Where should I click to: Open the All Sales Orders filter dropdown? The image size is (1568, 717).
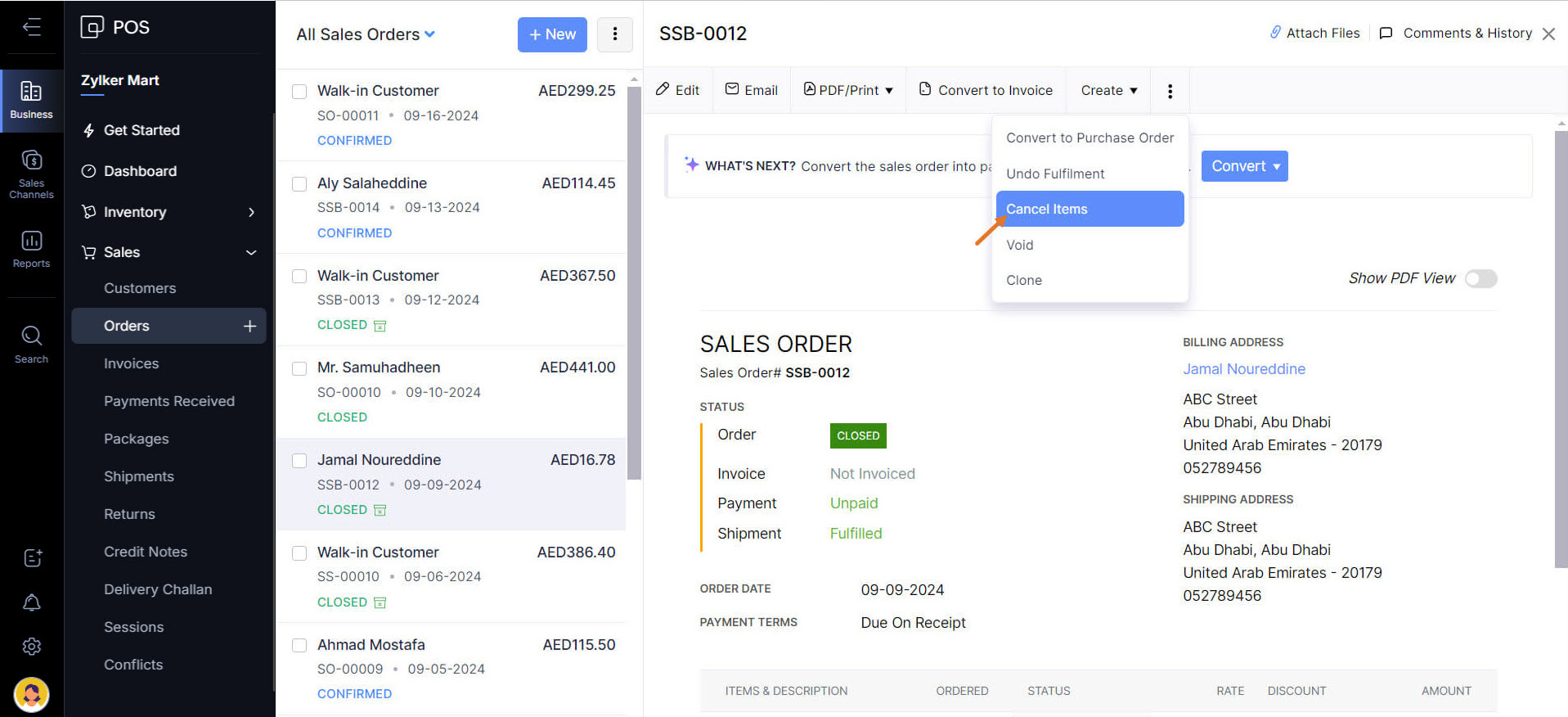pos(366,34)
